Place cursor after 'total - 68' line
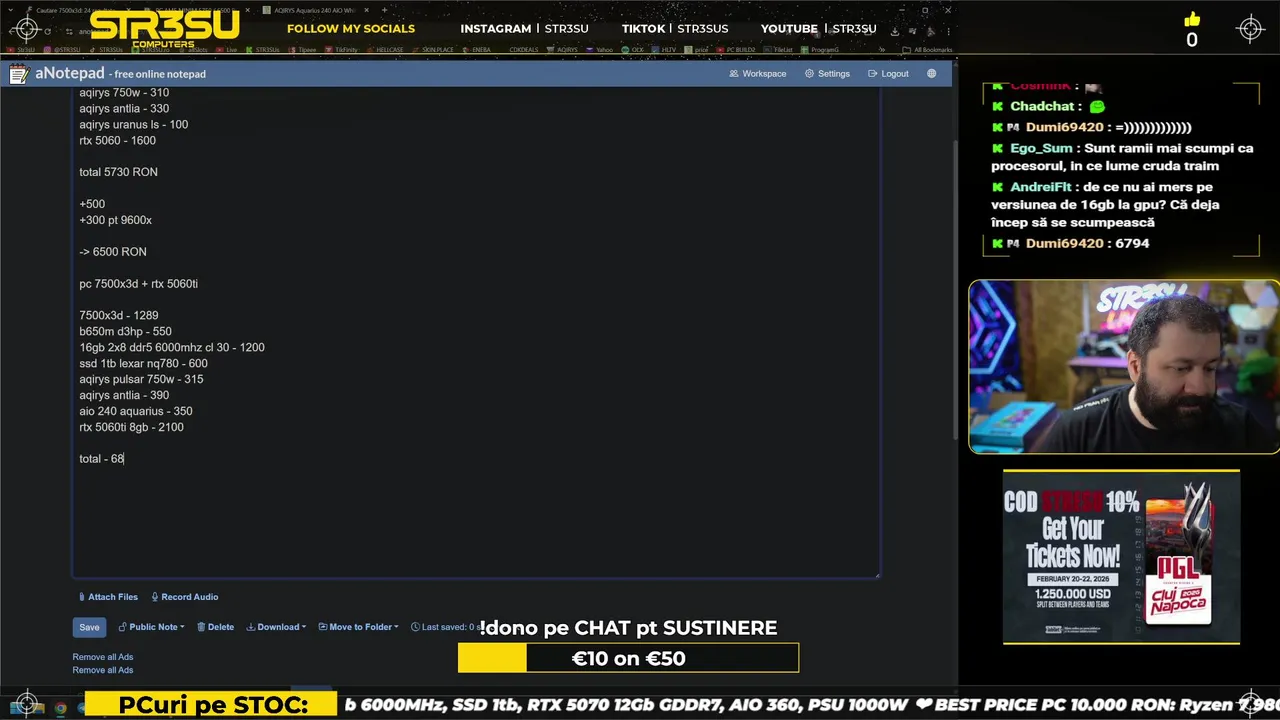The image size is (1280, 720). (125, 459)
